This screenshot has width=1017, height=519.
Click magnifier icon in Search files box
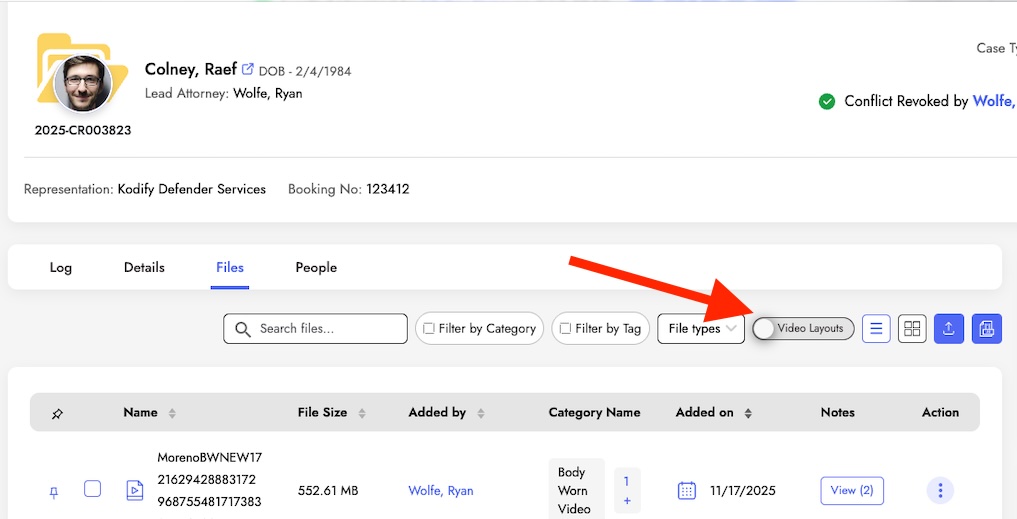point(243,329)
